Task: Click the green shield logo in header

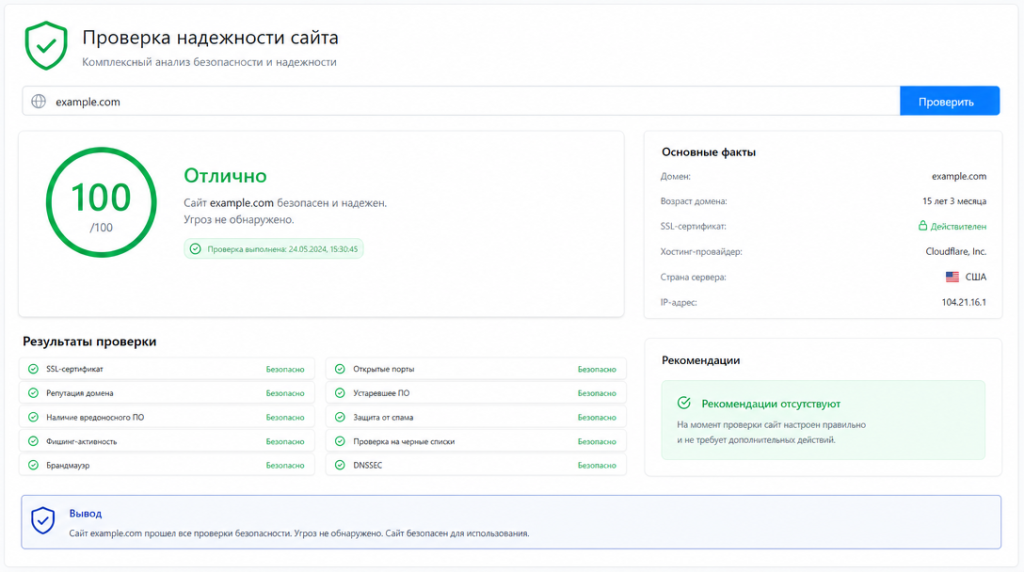Action: click(46, 45)
